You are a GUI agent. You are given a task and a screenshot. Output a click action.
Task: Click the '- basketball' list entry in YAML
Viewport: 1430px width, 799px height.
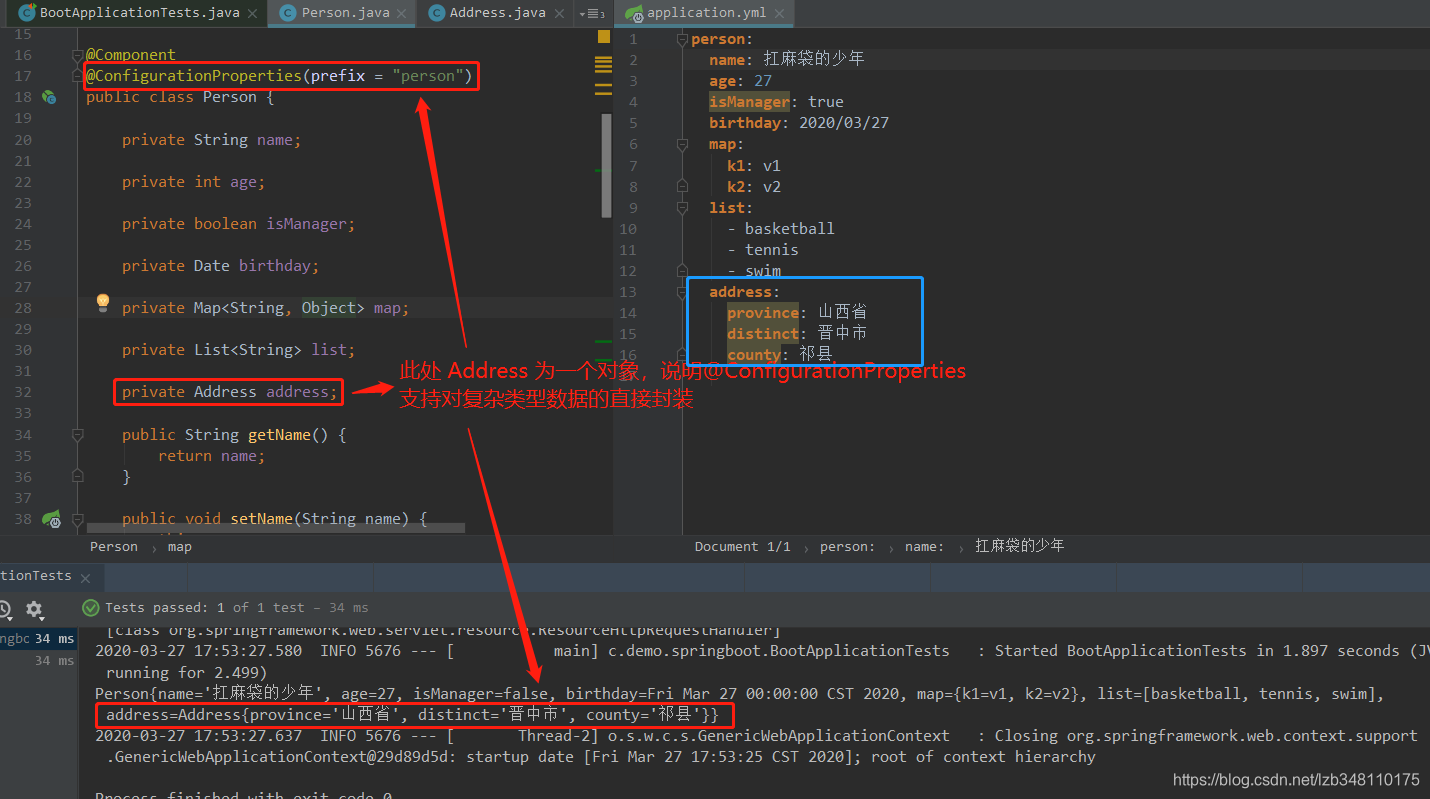click(x=781, y=229)
